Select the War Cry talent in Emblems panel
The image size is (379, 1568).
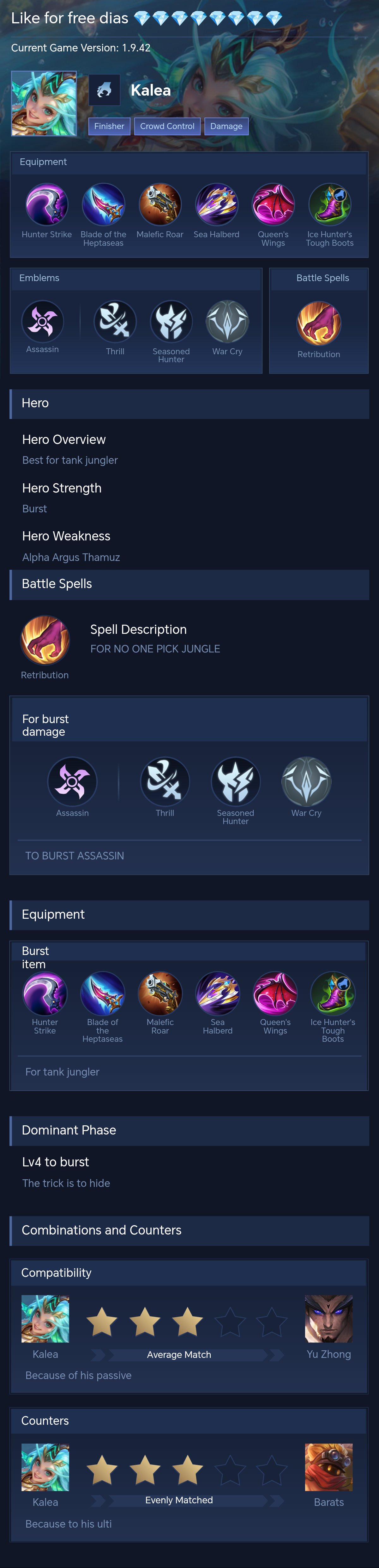tap(227, 321)
